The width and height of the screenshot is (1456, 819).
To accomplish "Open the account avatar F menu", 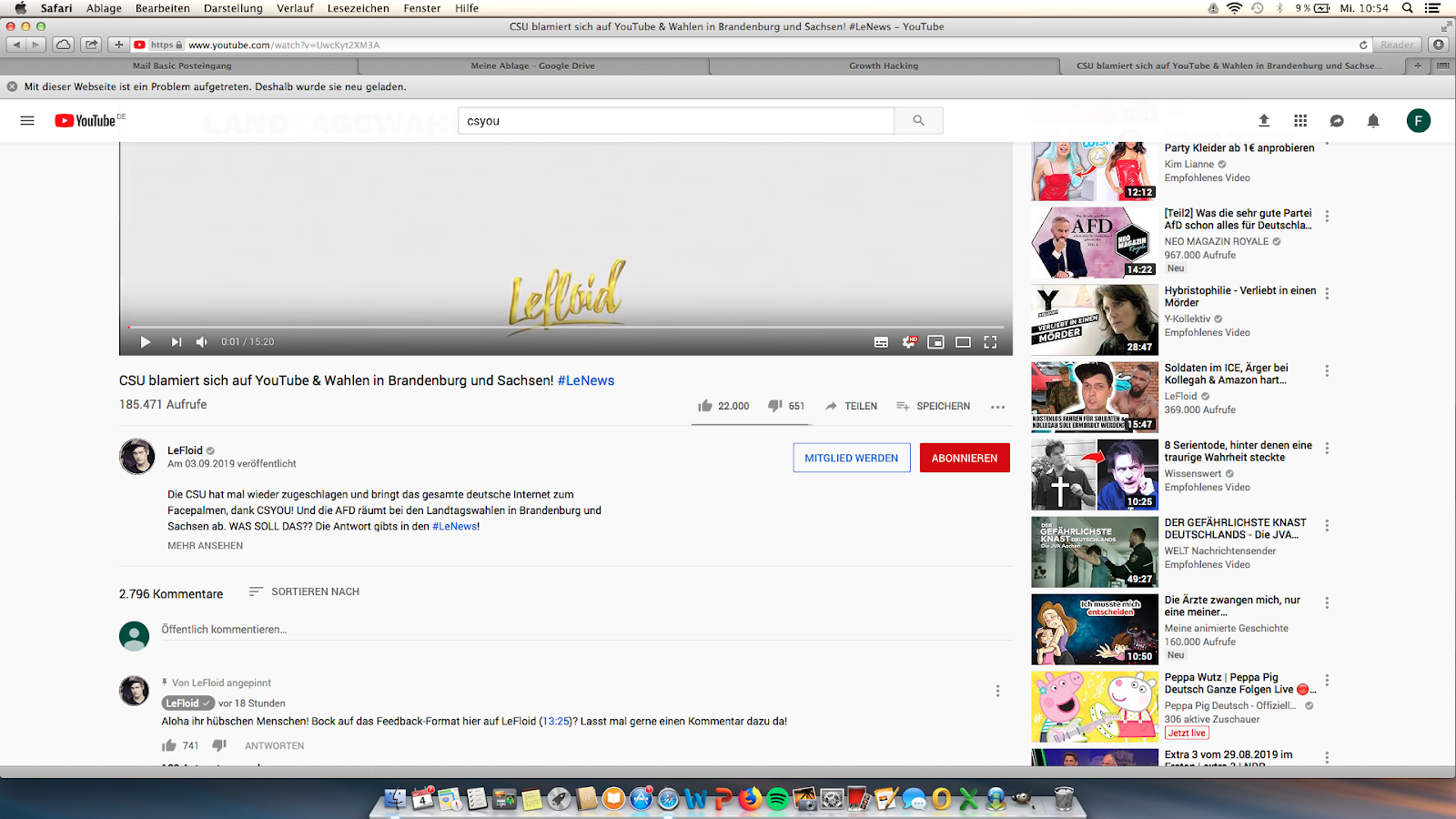I will pyautogui.click(x=1419, y=120).
